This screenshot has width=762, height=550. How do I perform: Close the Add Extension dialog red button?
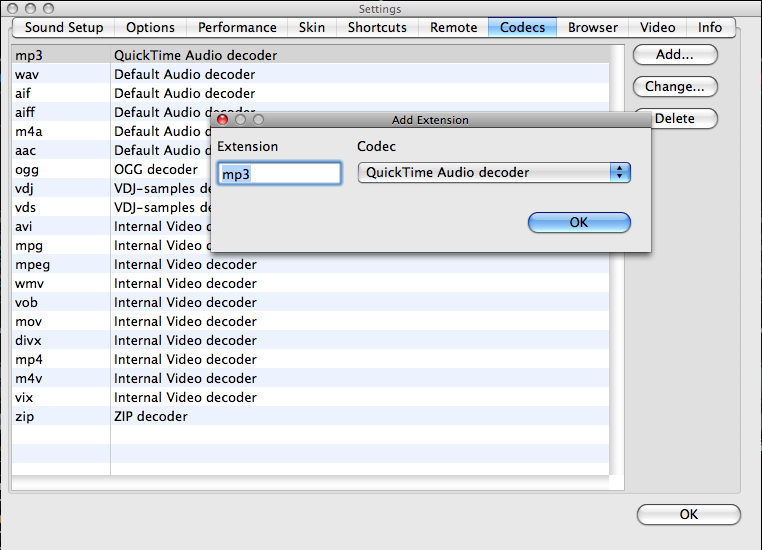coord(223,120)
